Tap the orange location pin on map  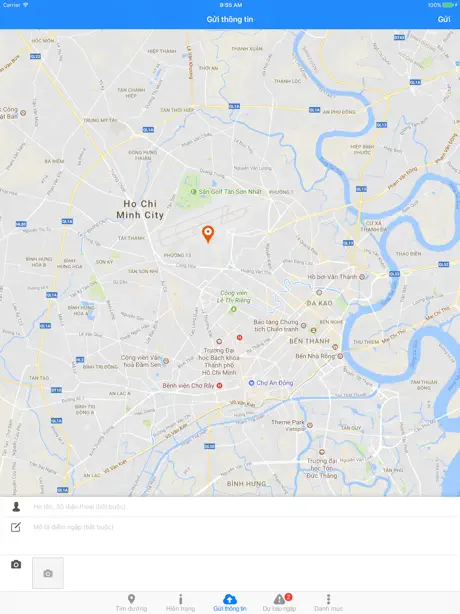(x=208, y=234)
